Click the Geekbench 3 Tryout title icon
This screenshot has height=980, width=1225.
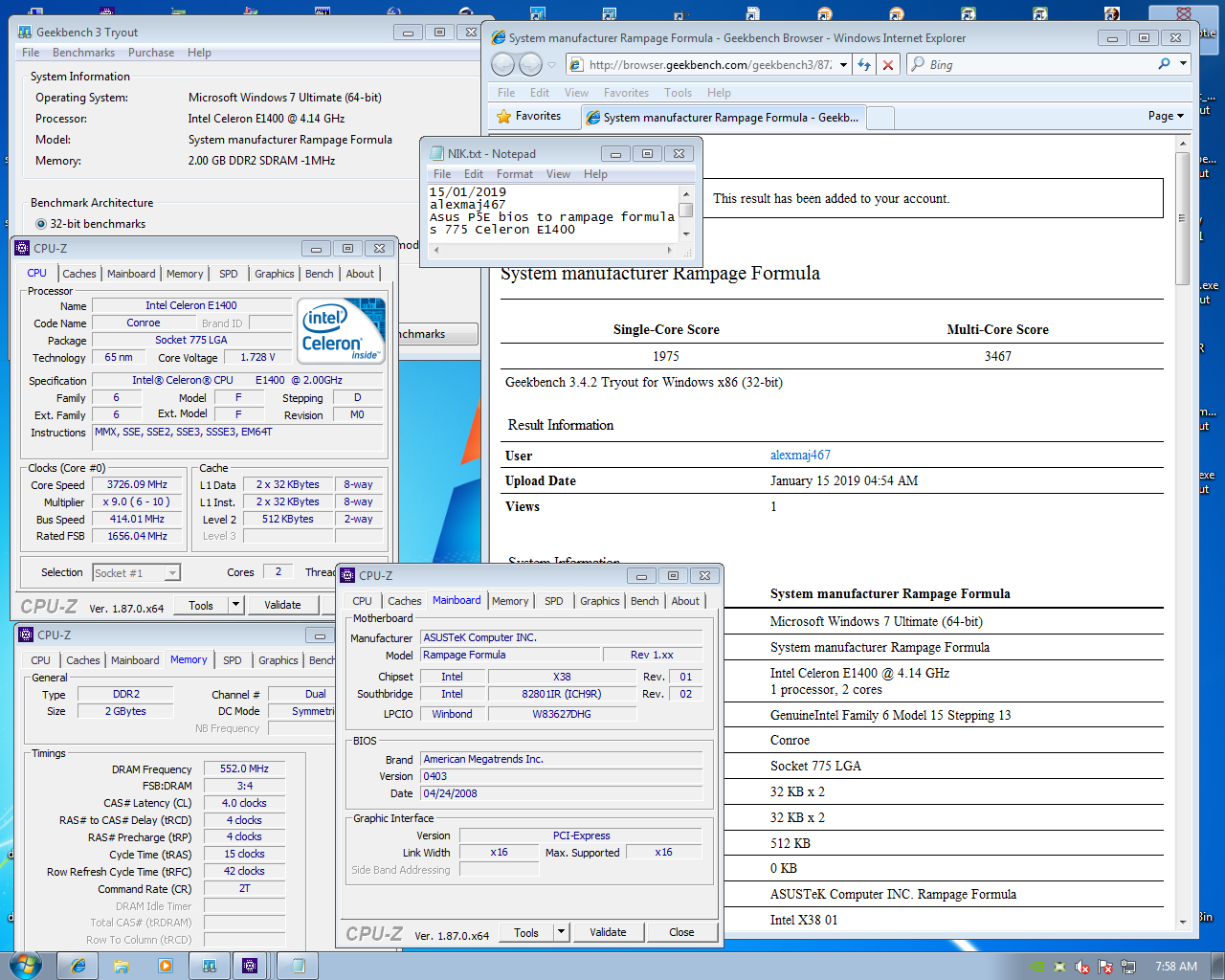tap(26, 32)
